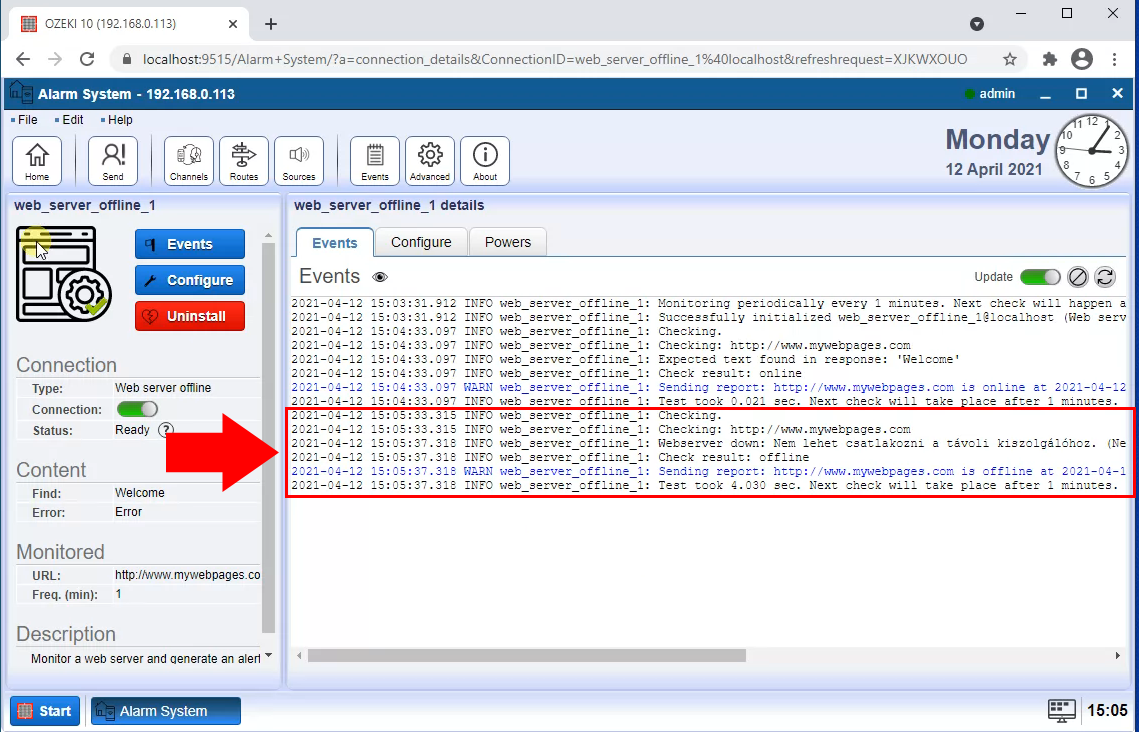Click the Find value 'Welcome'
The width and height of the screenshot is (1139, 732).
(139, 492)
